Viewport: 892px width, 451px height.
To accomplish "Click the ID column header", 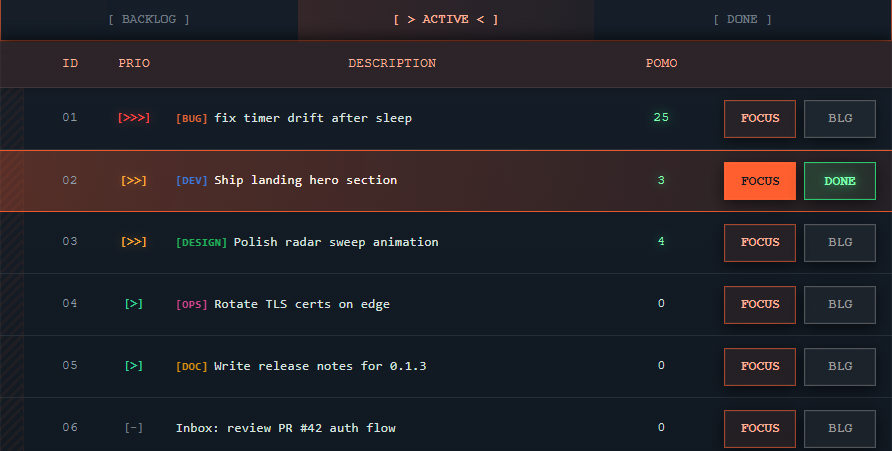I will tap(70, 63).
